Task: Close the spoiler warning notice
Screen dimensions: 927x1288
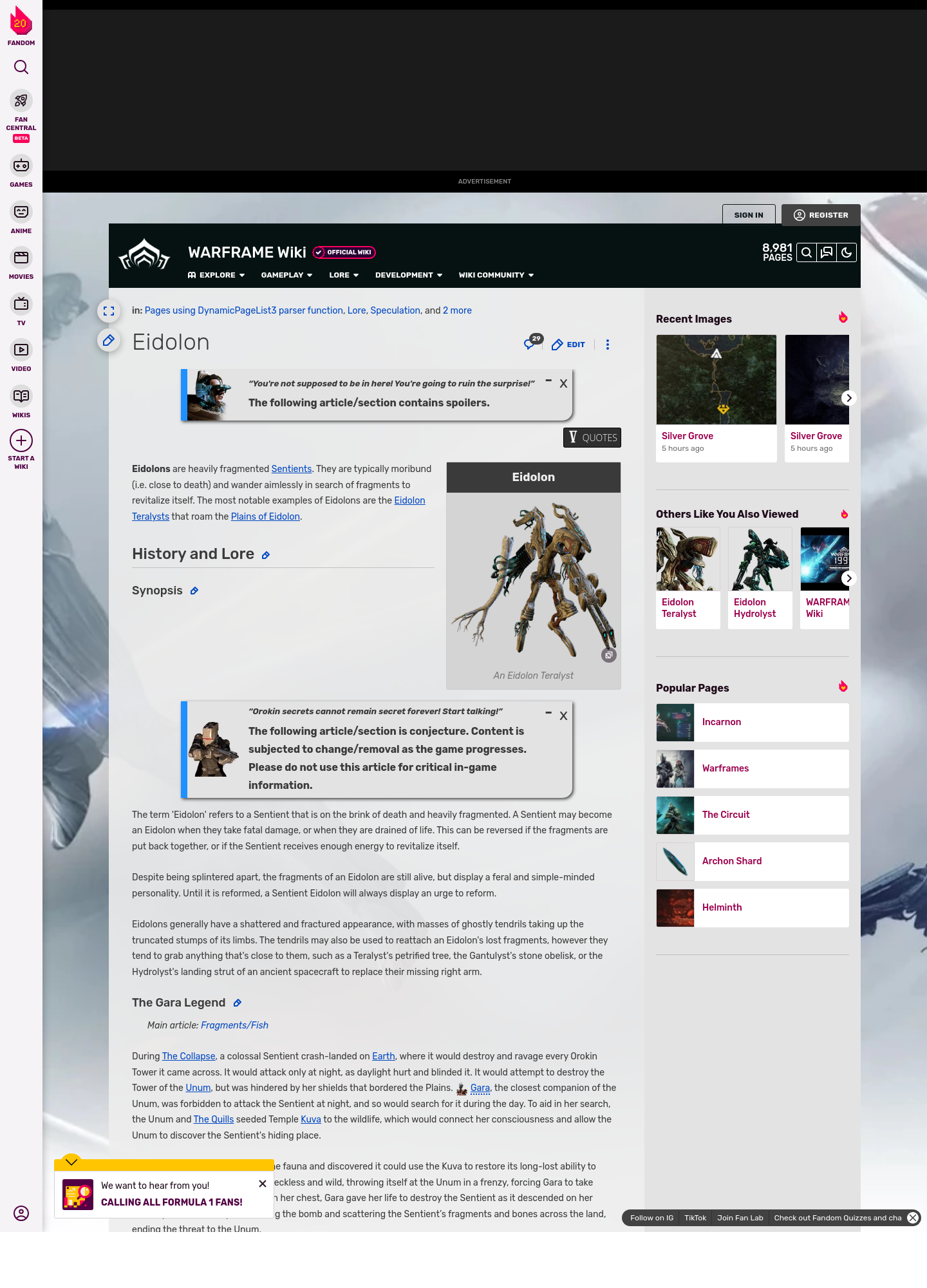Action: point(563,384)
